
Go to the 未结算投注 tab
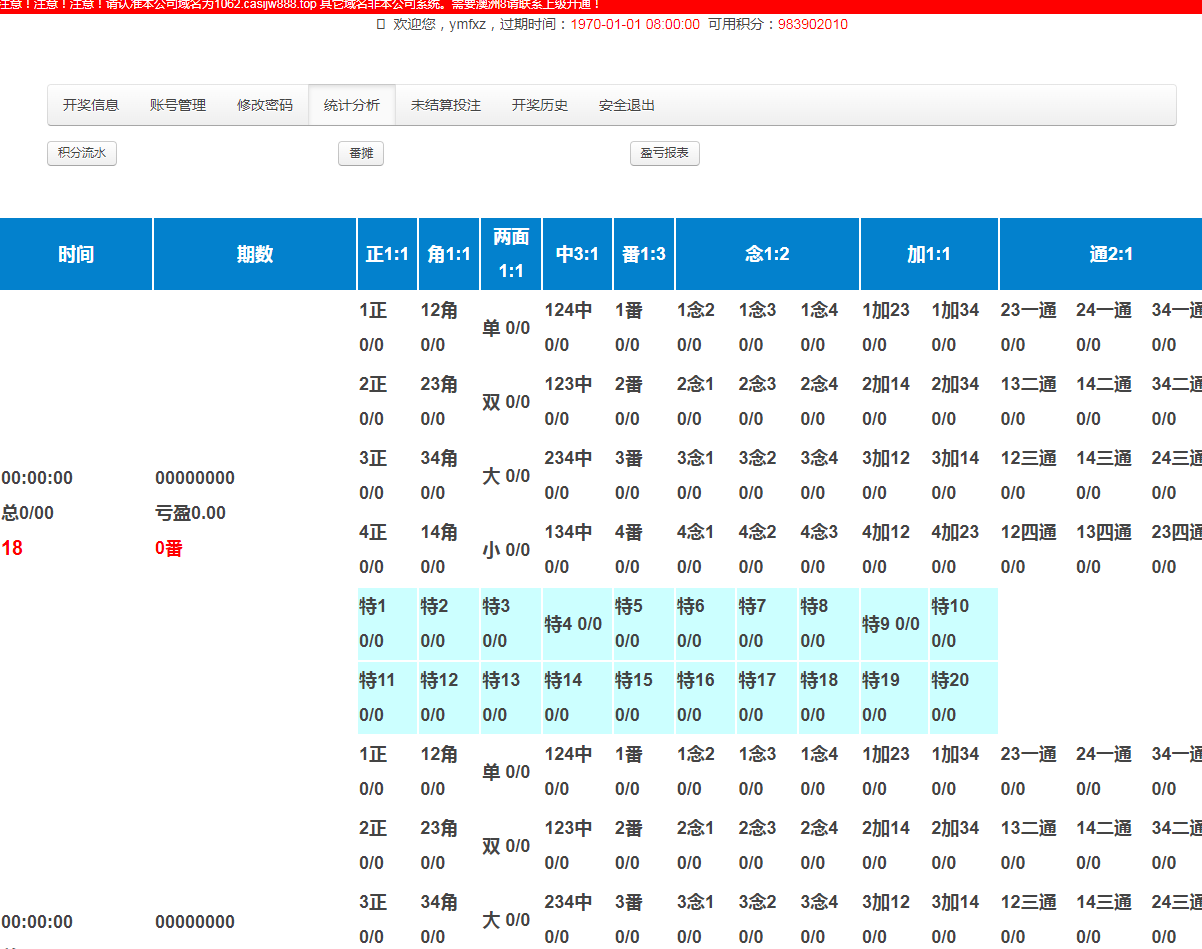[x=446, y=105]
